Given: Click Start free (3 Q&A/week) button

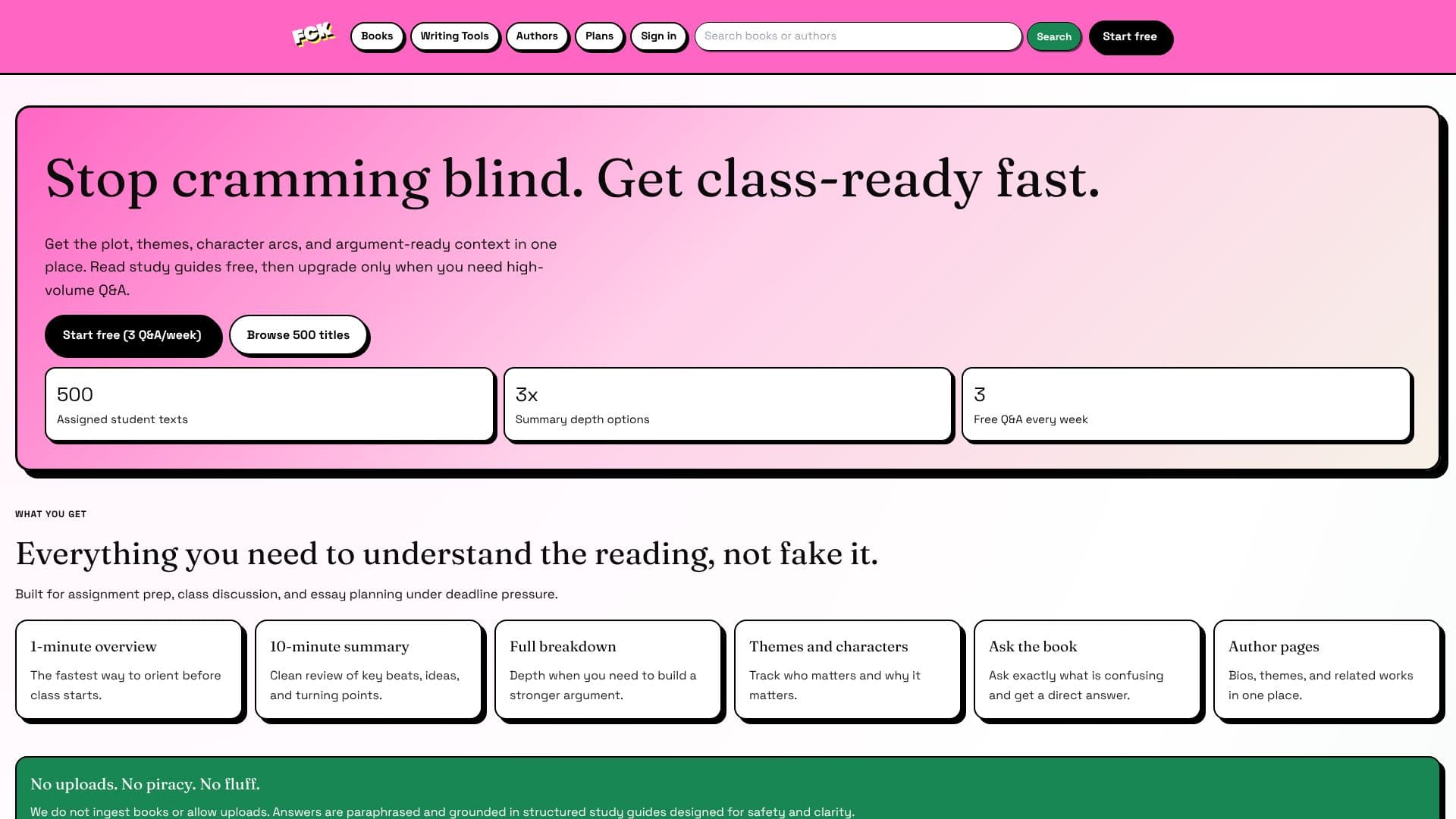Looking at the screenshot, I should click(x=132, y=335).
